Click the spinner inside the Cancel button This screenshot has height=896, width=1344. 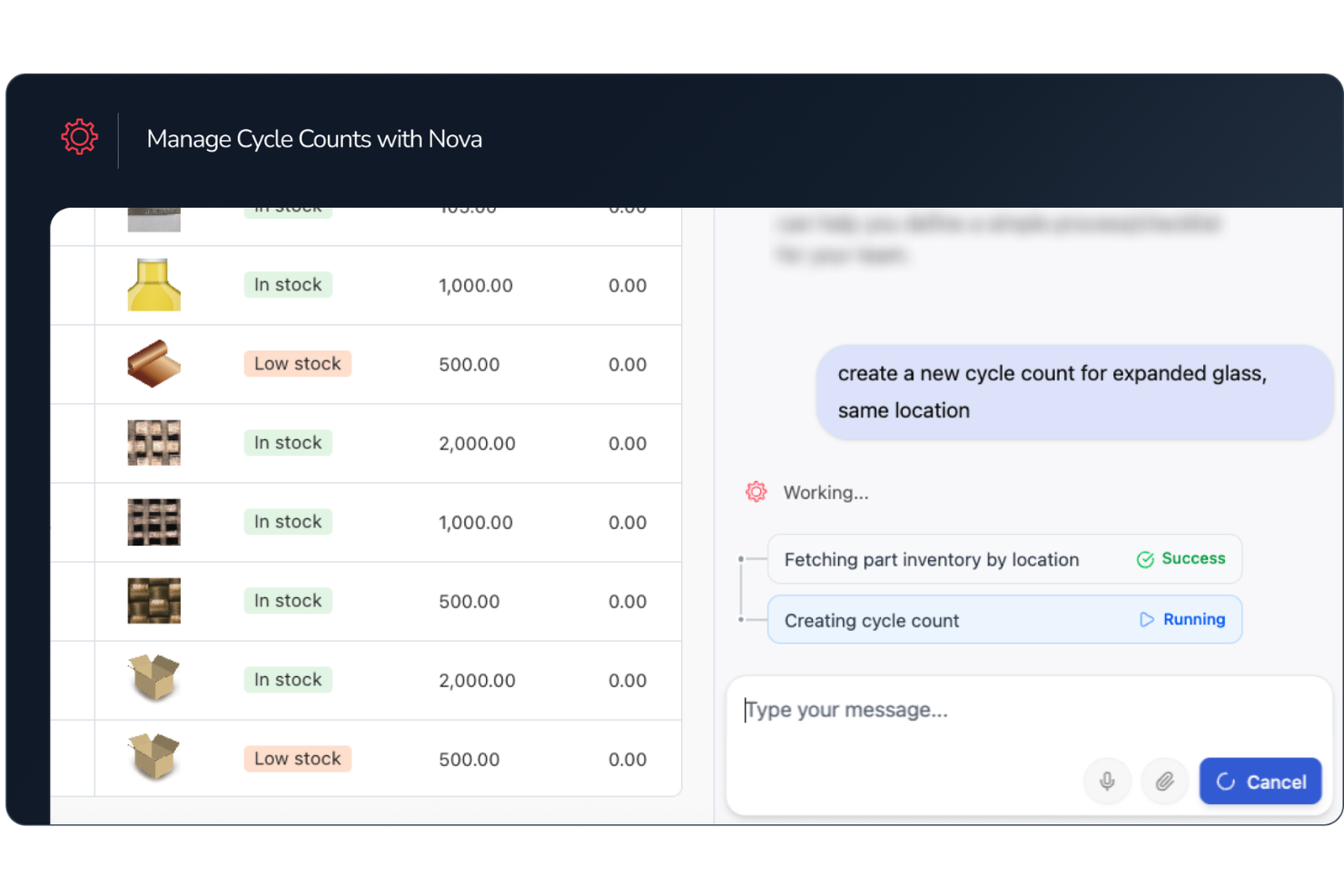click(x=1228, y=781)
